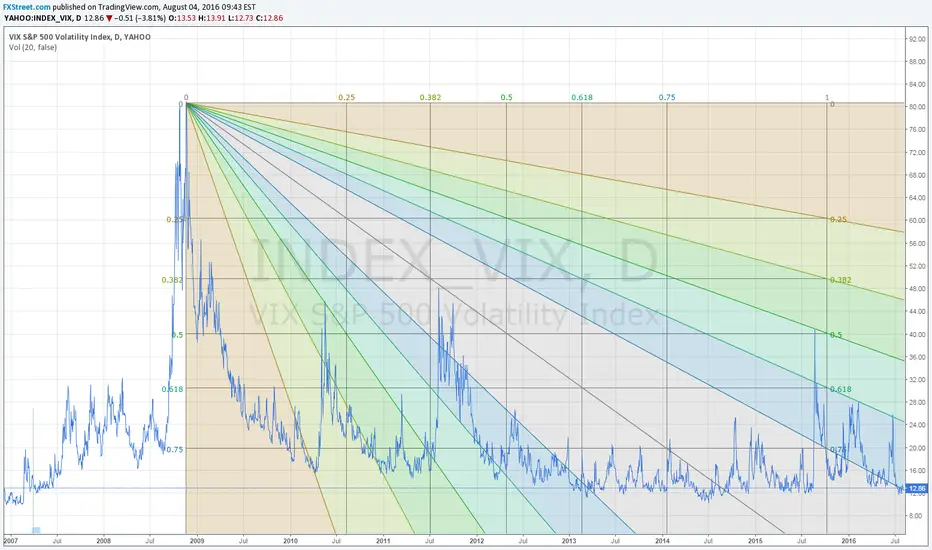This screenshot has width=932, height=550.
Task: Click the 0.75 time-level label above the fan box
Action: point(667,98)
